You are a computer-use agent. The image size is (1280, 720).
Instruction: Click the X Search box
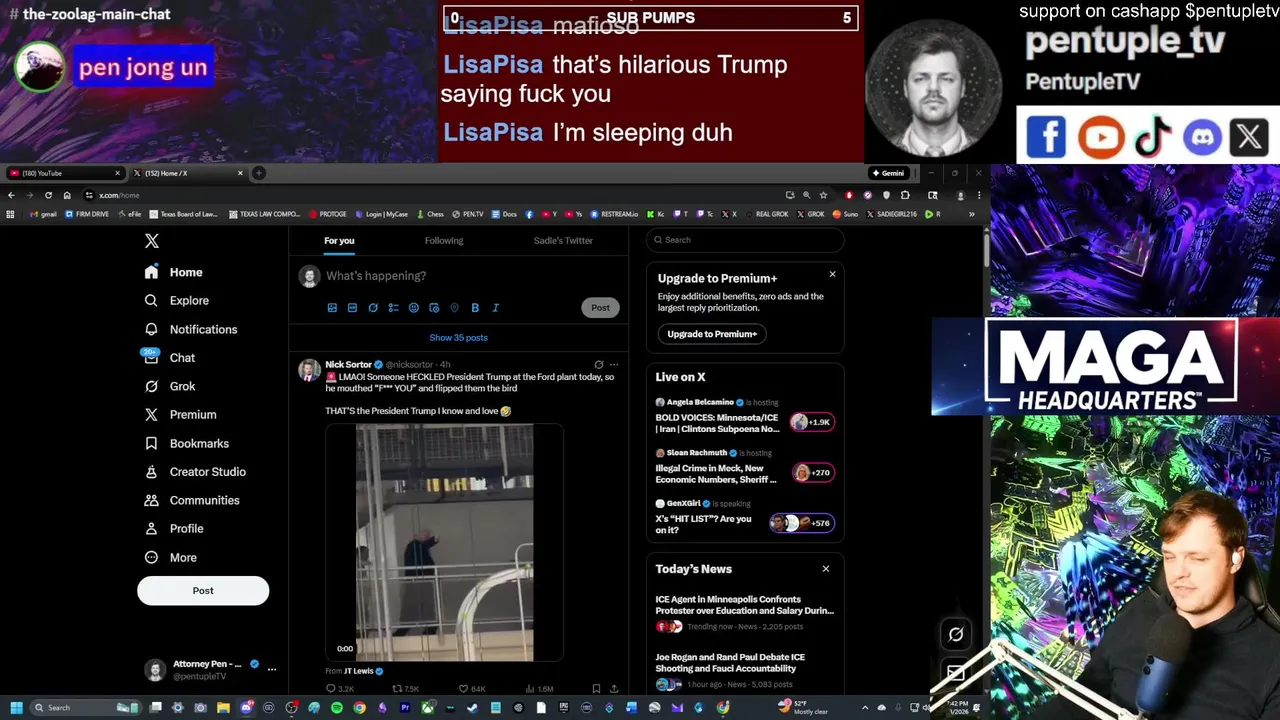pos(745,240)
